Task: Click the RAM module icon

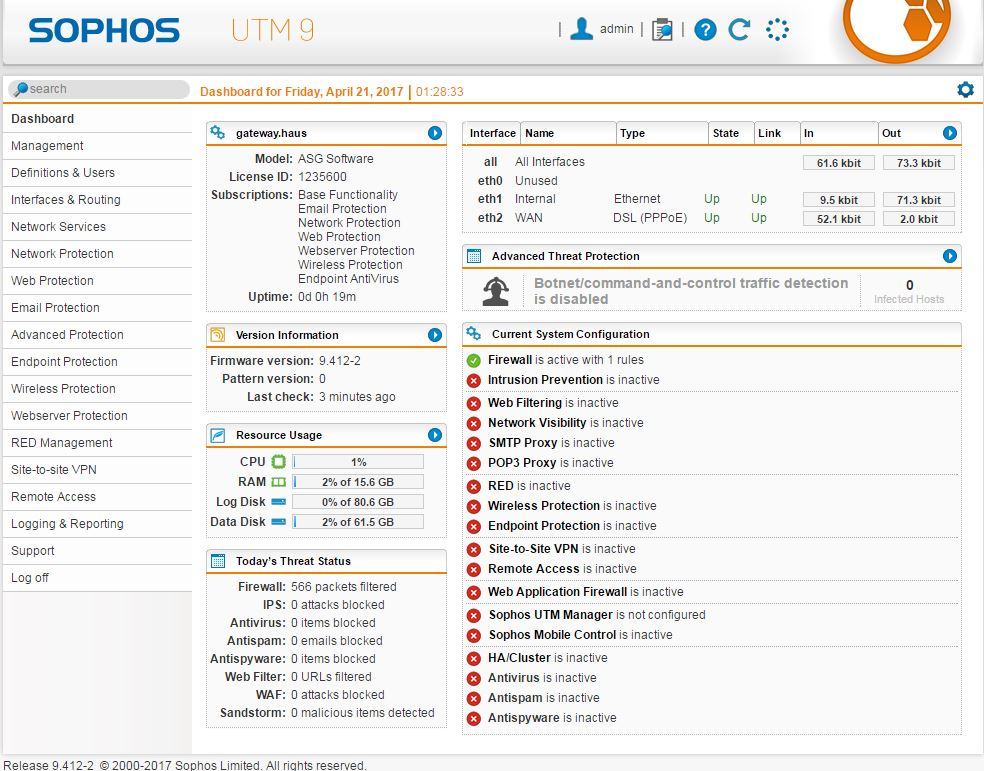Action: [279, 482]
